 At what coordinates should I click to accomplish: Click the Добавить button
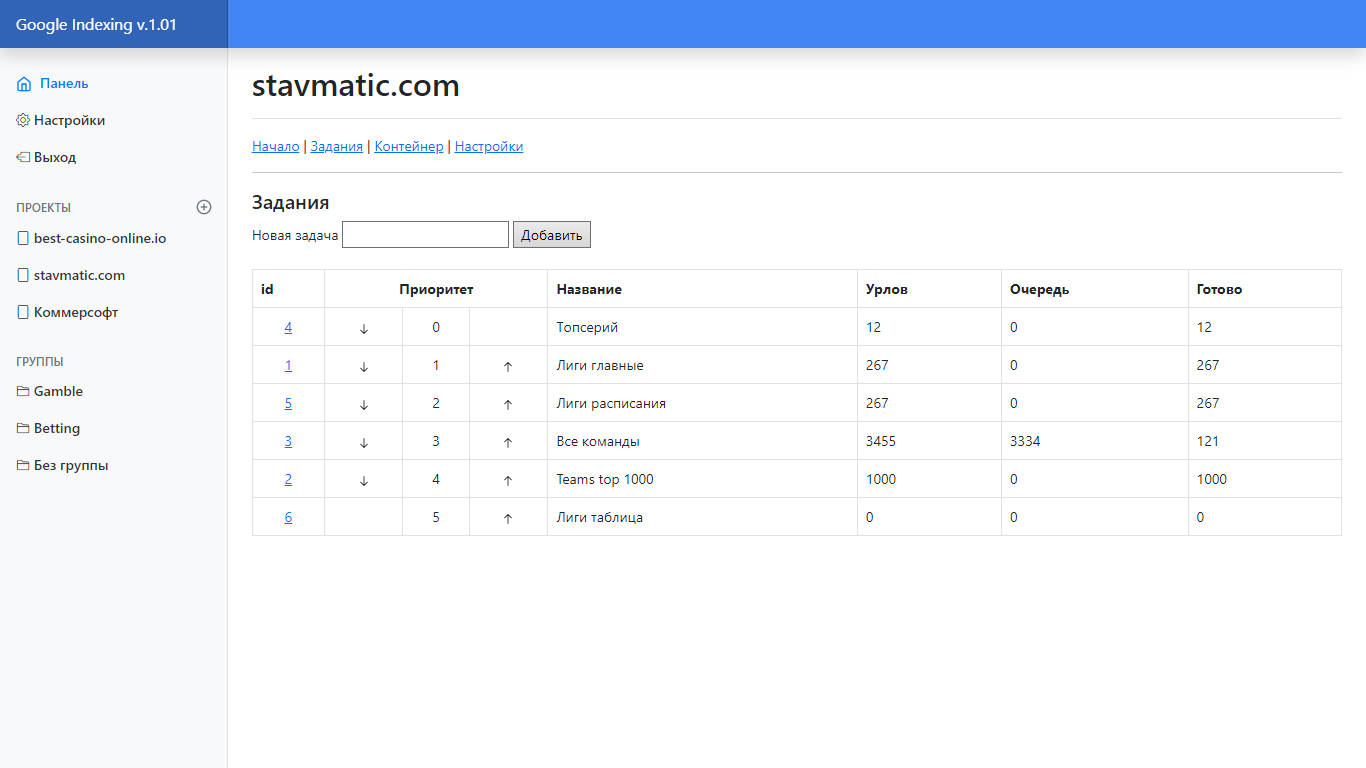click(x=552, y=235)
